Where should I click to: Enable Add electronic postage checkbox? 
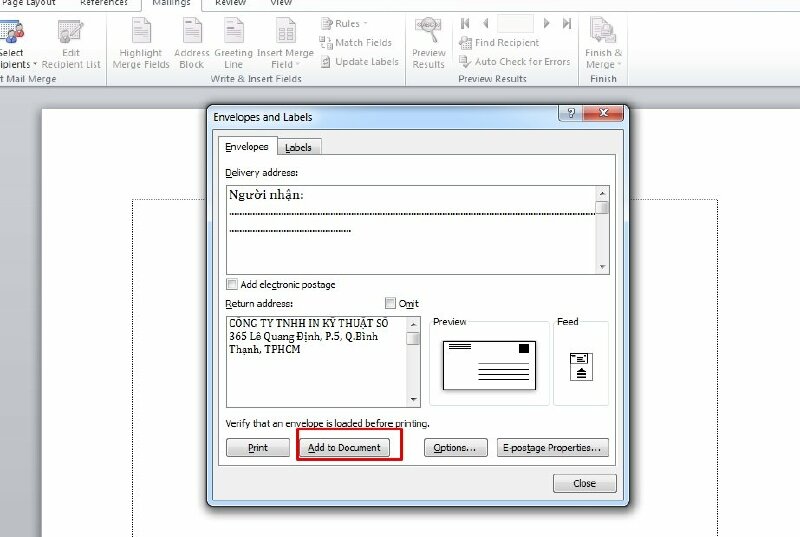click(233, 285)
